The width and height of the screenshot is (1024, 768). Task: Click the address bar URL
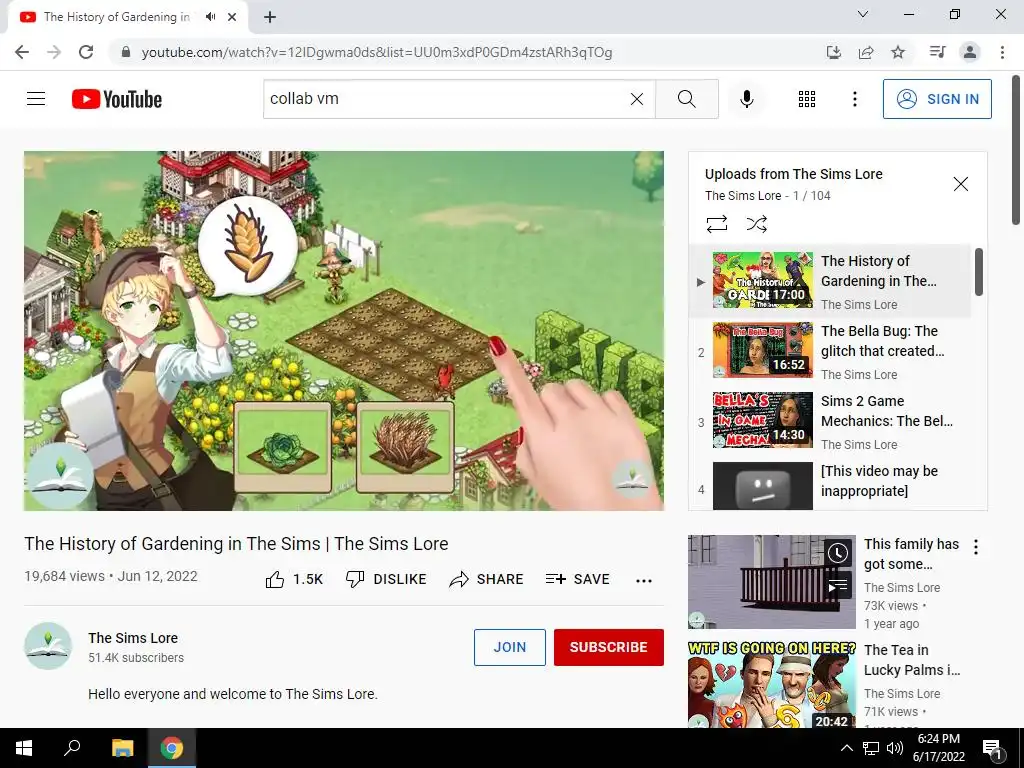coord(377,52)
